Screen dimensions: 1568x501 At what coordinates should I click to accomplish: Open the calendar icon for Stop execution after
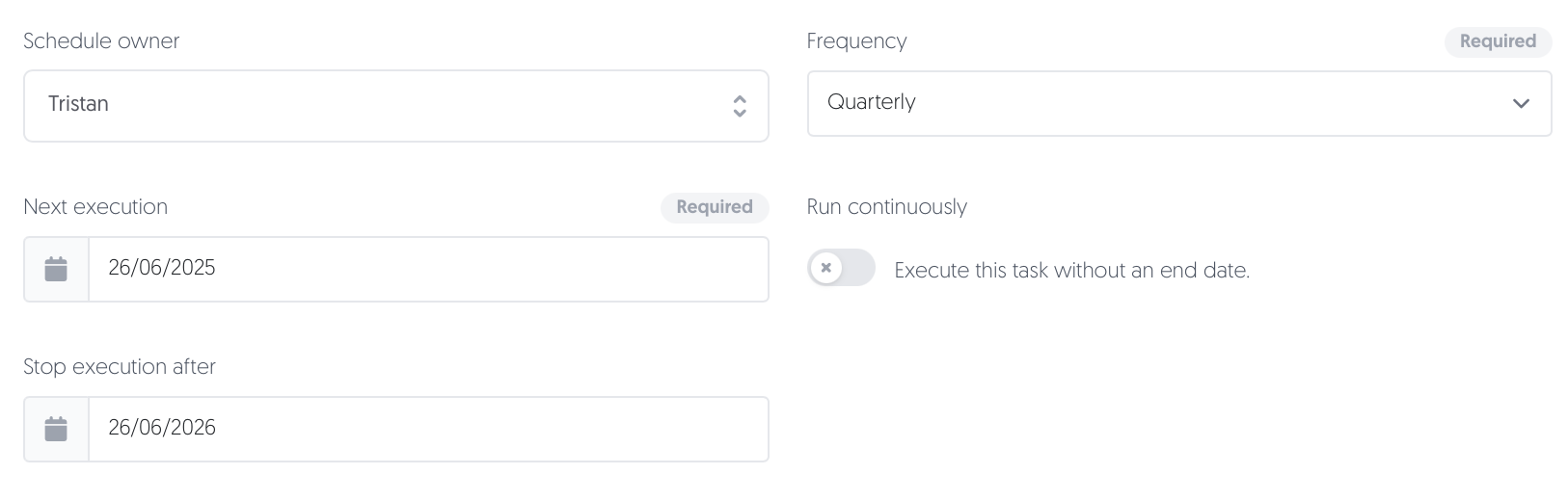click(56, 429)
